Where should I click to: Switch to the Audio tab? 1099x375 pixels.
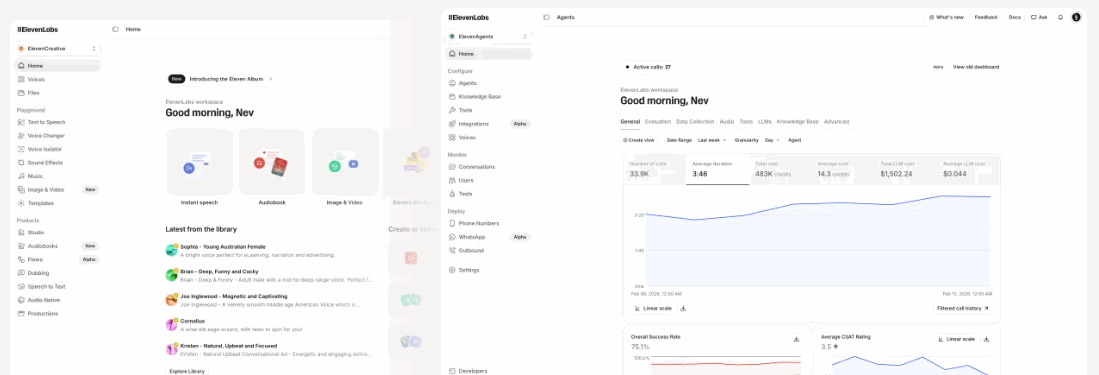727,122
